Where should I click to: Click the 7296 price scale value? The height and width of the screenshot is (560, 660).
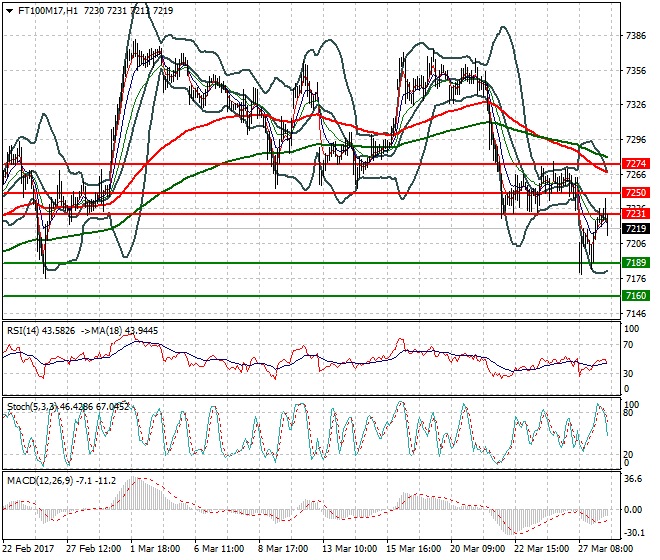(x=636, y=139)
